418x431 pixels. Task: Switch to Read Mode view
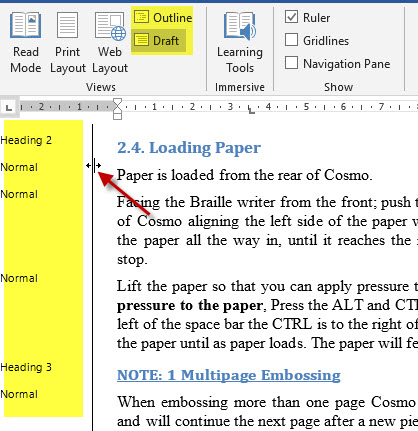[x=26, y=43]
